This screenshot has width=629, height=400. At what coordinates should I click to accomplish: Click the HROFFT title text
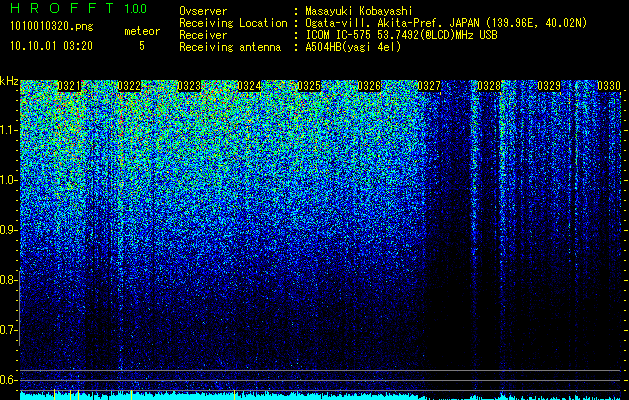(62, 8)
